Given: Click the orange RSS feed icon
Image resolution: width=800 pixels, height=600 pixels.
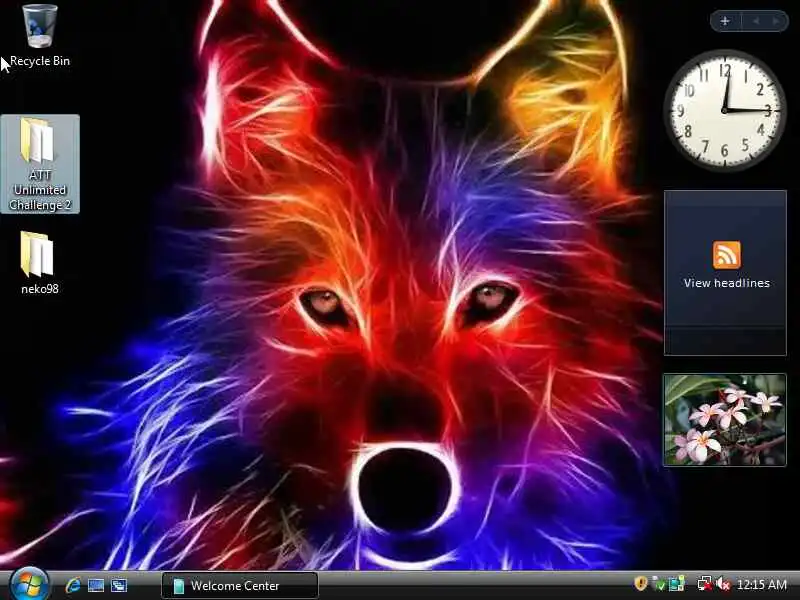Looking at the screenshot, I should point(727,255).
